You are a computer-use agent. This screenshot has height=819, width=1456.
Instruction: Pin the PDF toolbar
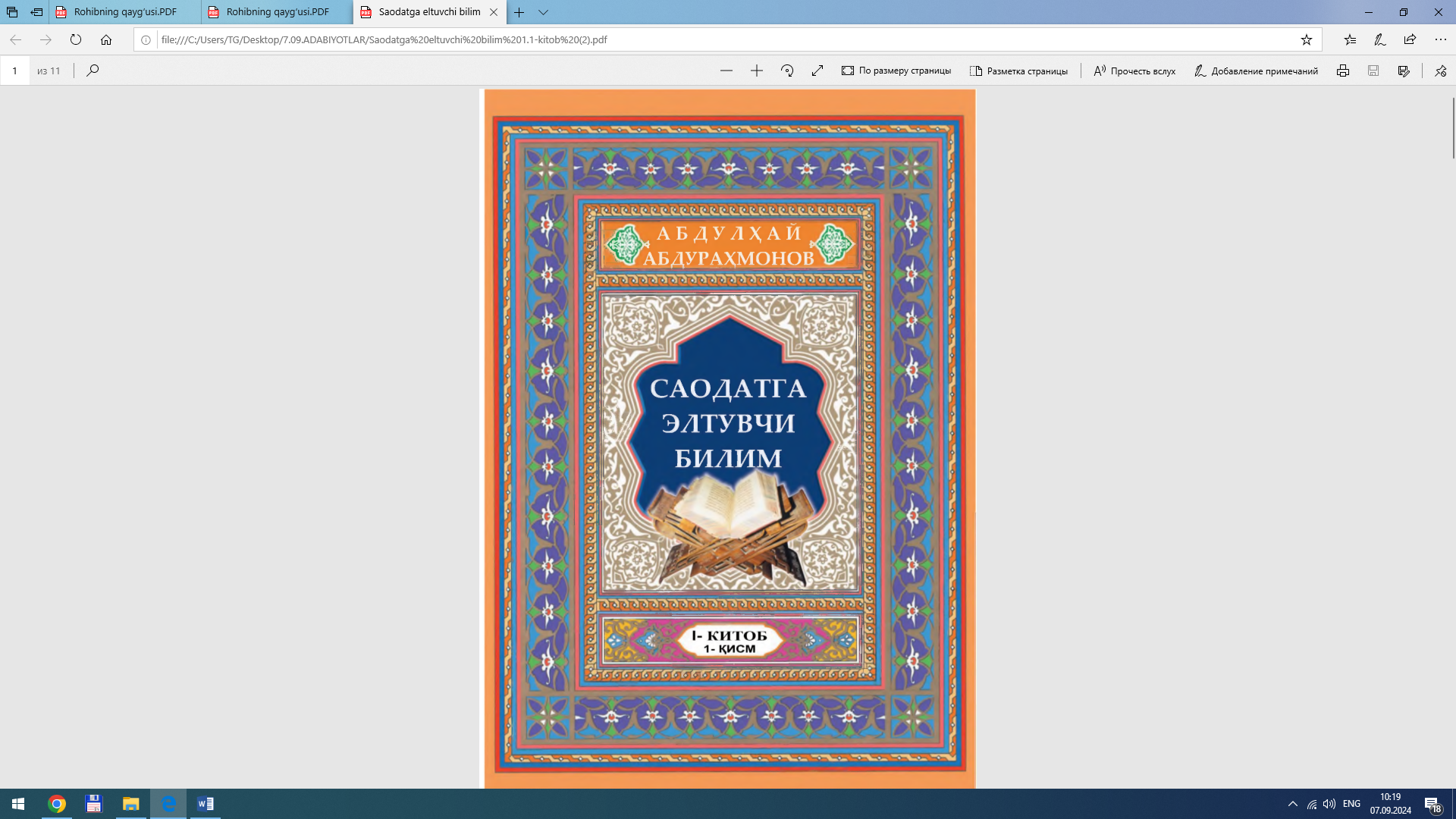(1440, 71)
